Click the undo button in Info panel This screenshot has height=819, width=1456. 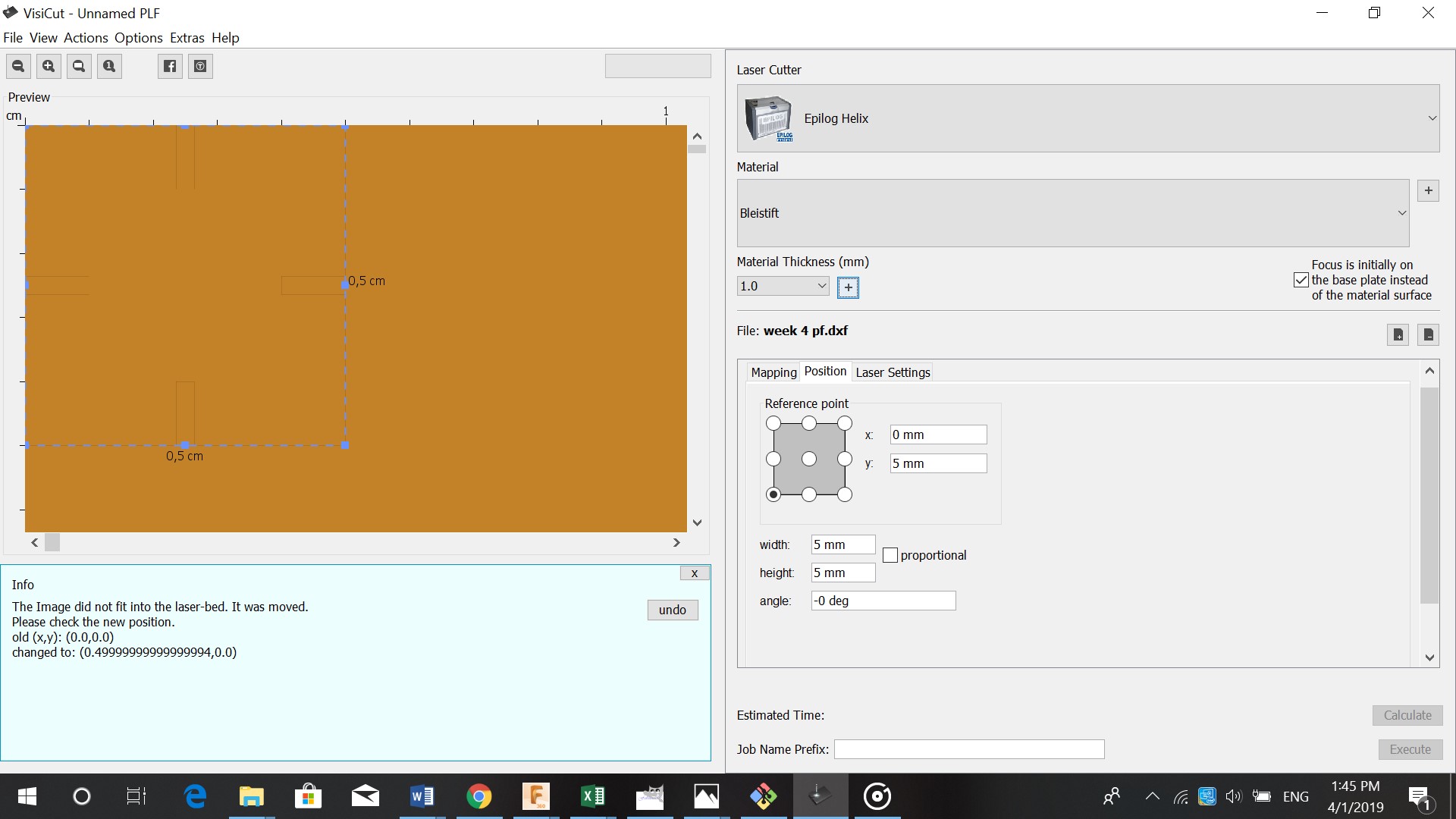point(672,610)
